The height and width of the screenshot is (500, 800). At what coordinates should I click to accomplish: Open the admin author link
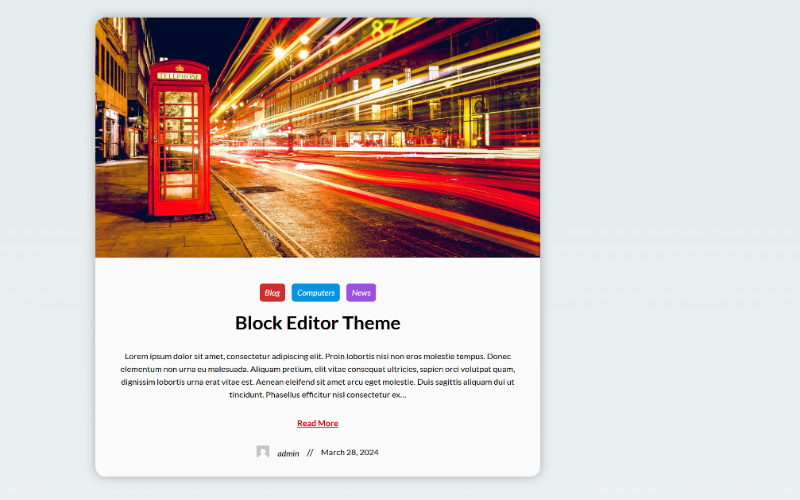point(288,453)
